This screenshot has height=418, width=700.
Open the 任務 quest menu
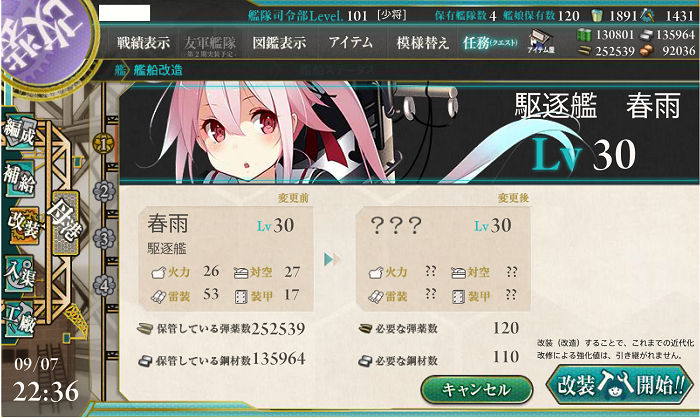click(x=490, y=43)
